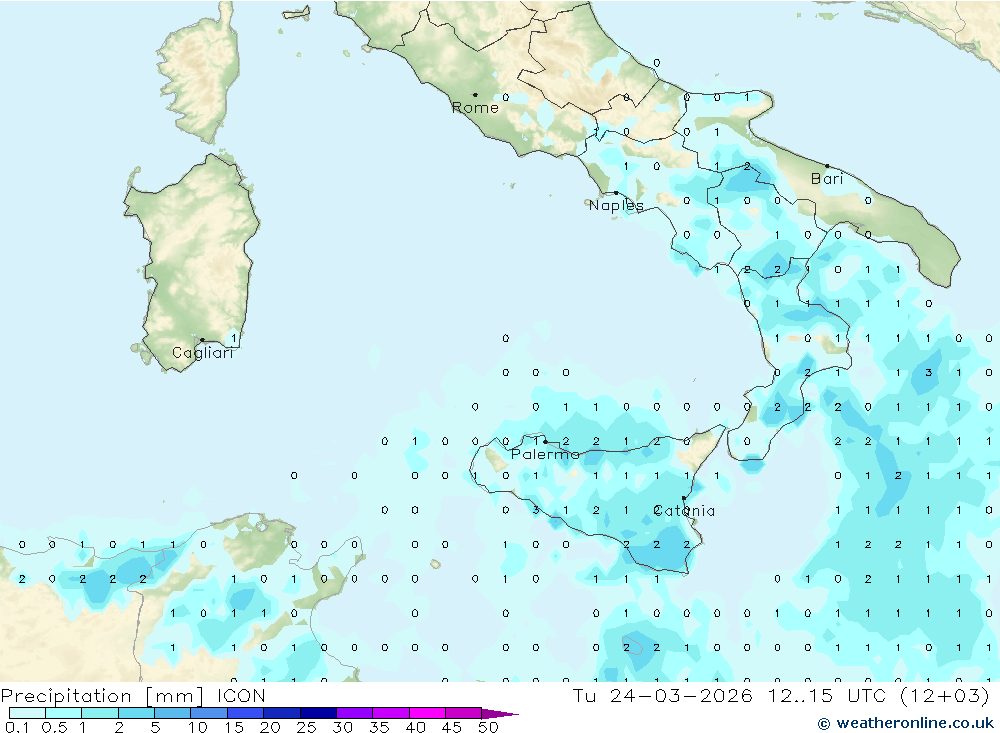Click the Bari city label
This screenshot has height=733, width=1000.
point(827,179)
